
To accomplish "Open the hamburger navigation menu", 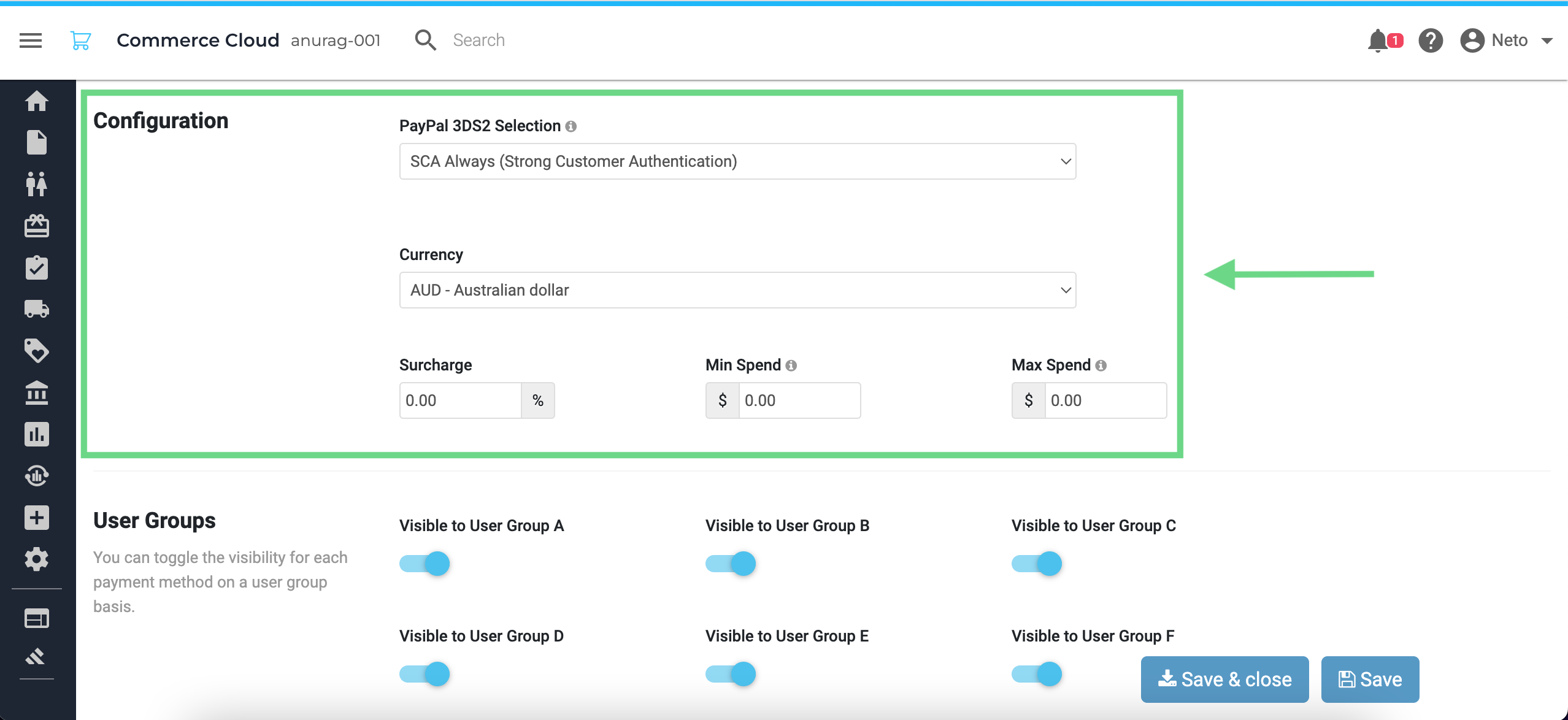I will pyautogui.click(x=31, y=40).
